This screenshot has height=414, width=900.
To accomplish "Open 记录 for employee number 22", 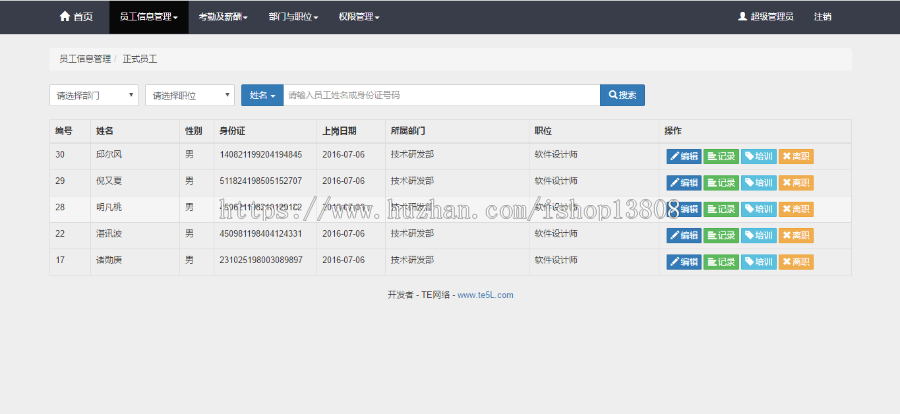I will [x=721, y=235].
